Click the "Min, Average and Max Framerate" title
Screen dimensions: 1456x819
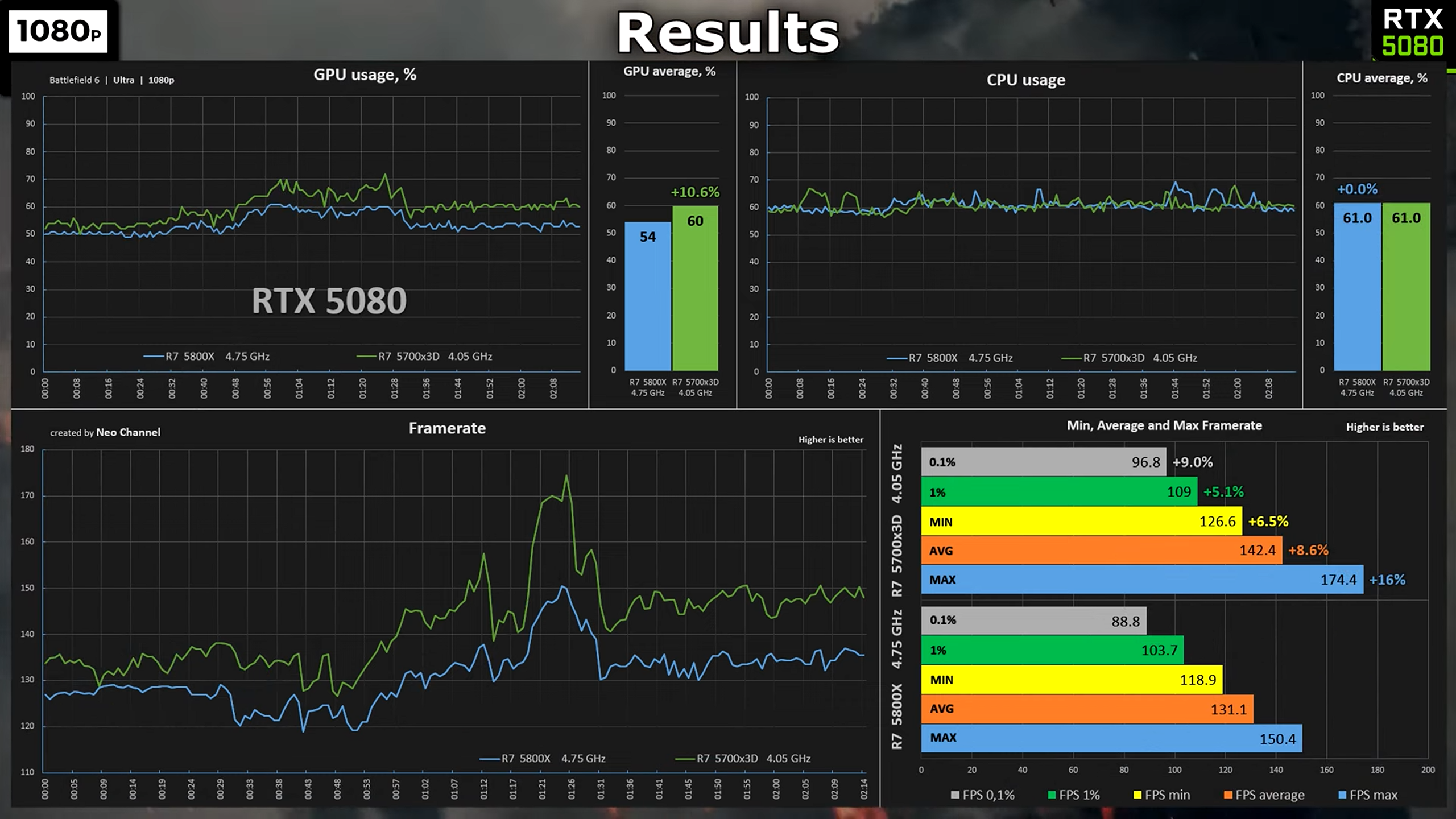pos(1164,425)
